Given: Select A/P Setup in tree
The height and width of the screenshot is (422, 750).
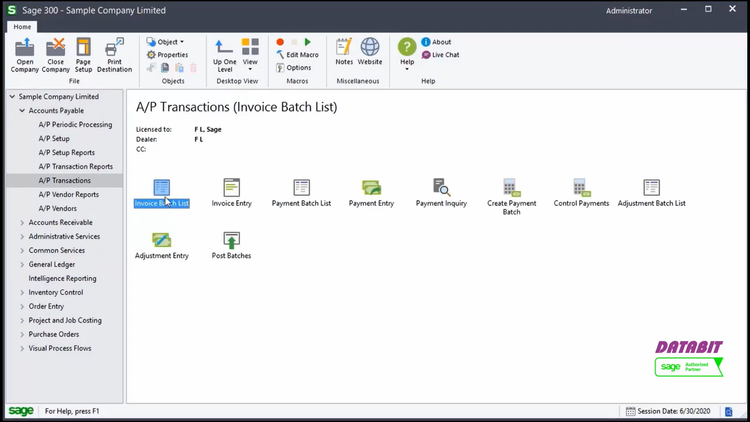Looking at the screenshot, I should [x=54, y=138].
